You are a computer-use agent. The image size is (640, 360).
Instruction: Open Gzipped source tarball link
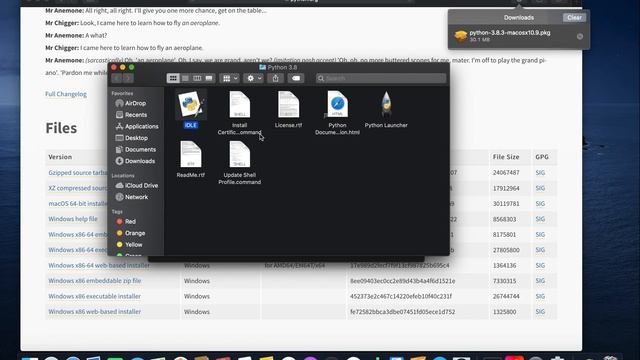click(x=78, y=173)
